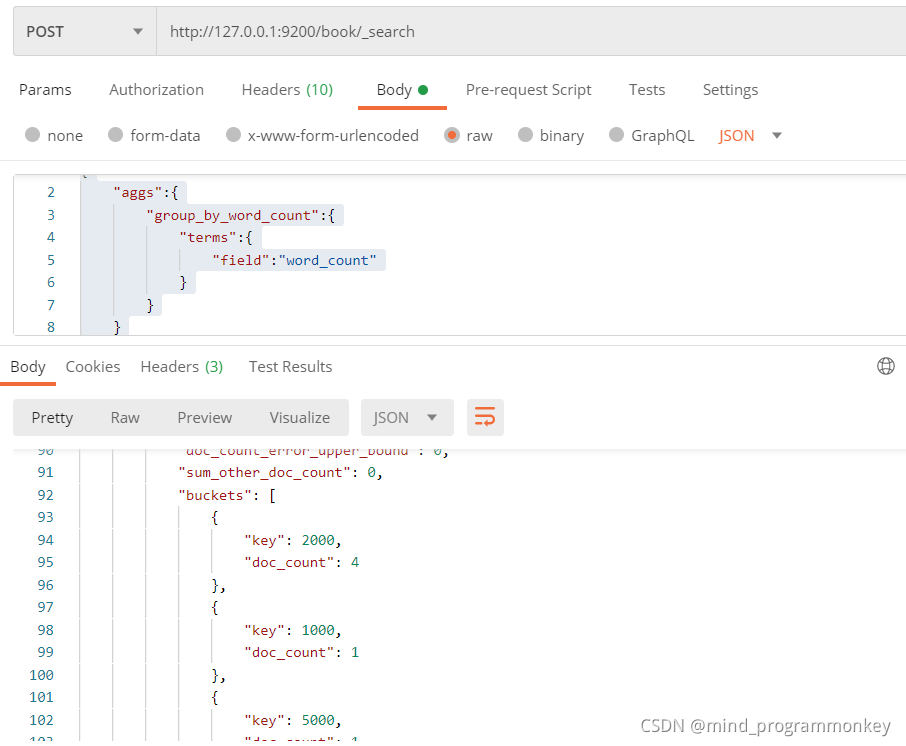The width and height of the screenshot is (906, 746).
Task: Open the POST method dropdown
Action: [x=85, y=31]
